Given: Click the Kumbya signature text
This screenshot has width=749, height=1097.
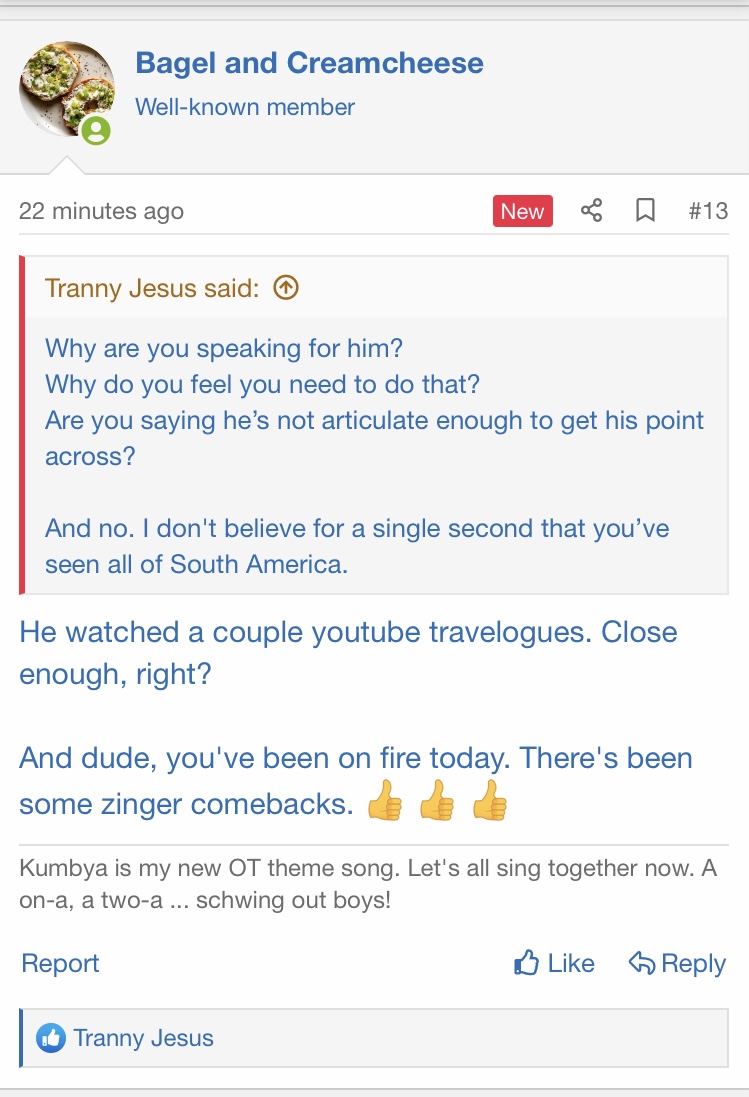Looking at the screenshot, I should pyautogui.click(x=367, y=883).
